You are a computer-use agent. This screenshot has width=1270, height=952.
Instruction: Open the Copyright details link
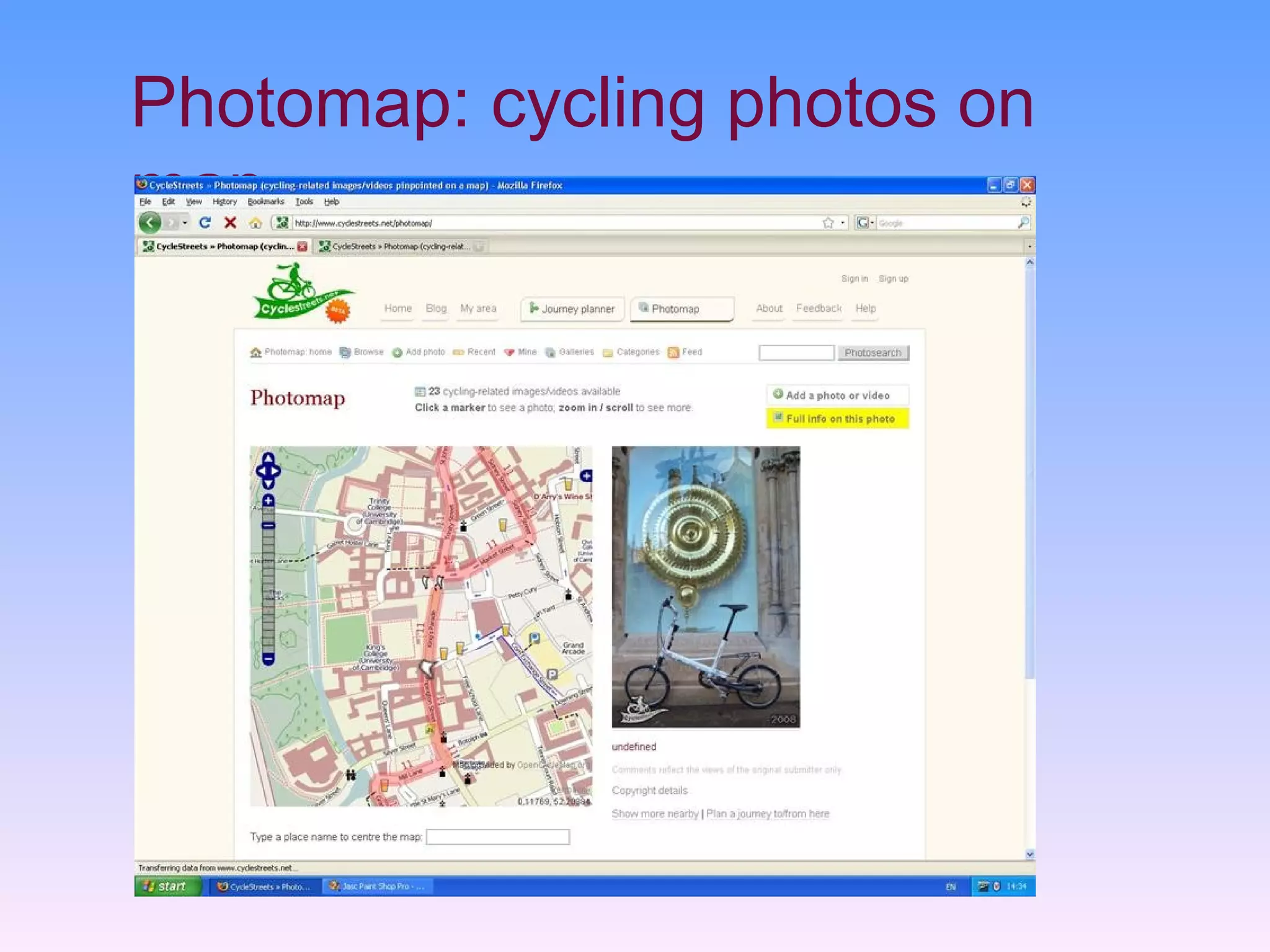coord(649,791)
